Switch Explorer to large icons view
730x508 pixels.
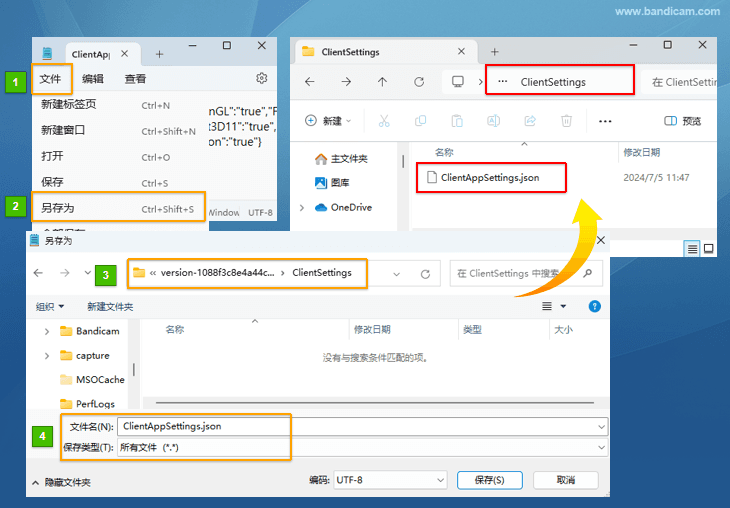tap(709, 249)
